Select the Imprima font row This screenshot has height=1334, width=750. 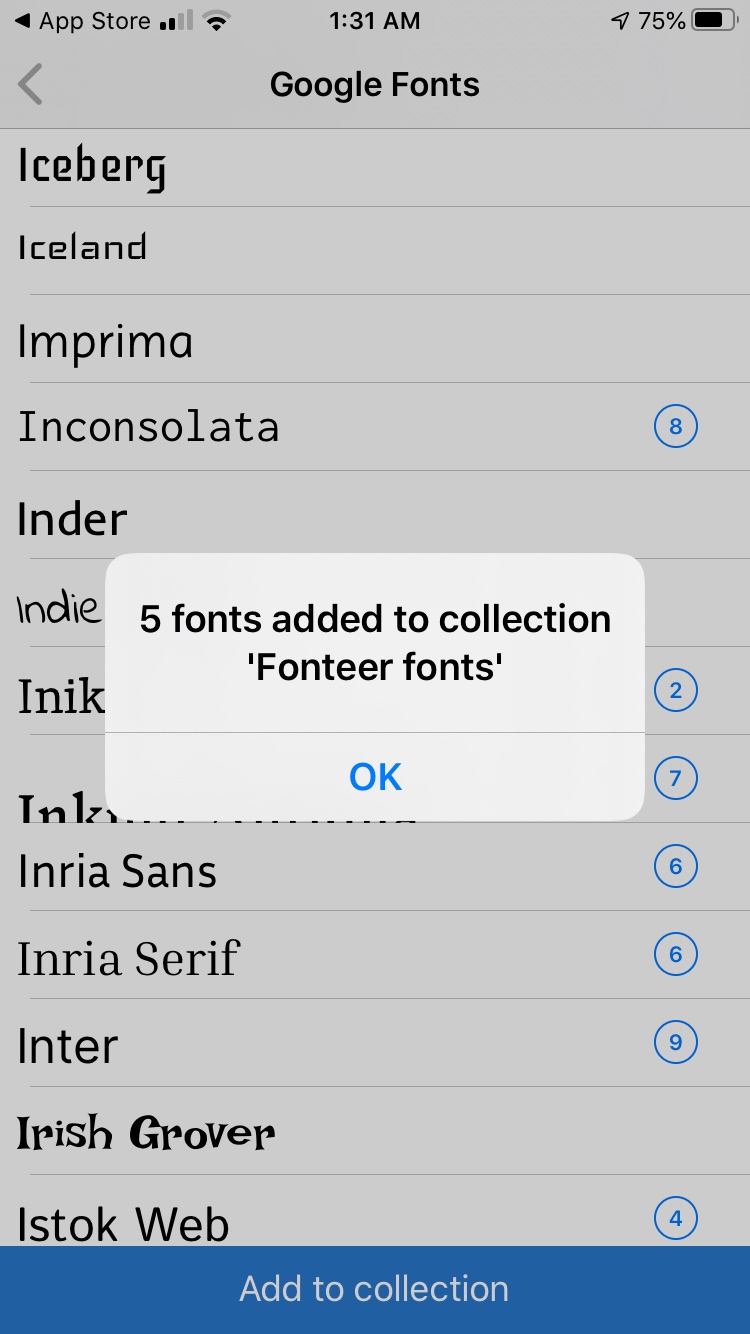tap(375, 339)
